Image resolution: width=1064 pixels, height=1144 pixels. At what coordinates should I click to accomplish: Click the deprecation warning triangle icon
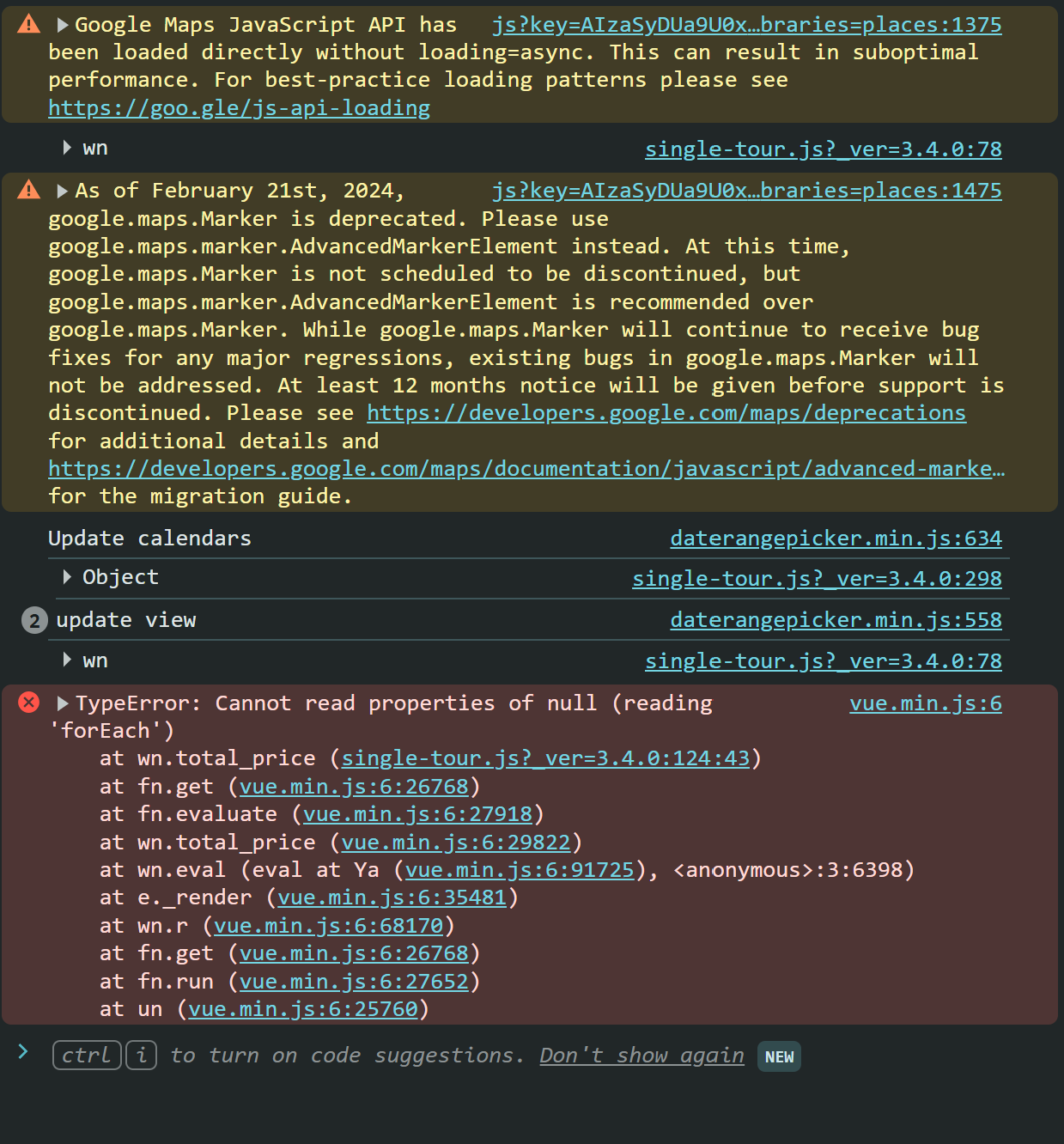28,190
